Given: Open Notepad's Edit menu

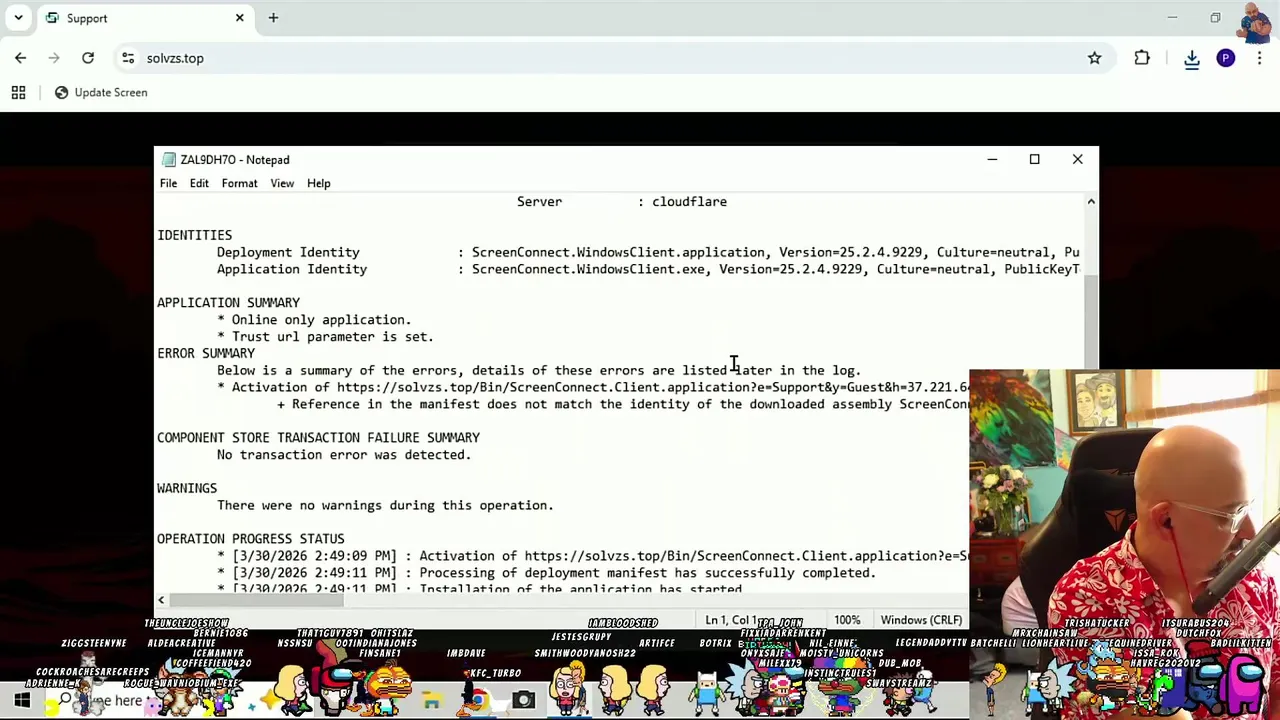Looking at the screenshot, I should click(199, 183).
